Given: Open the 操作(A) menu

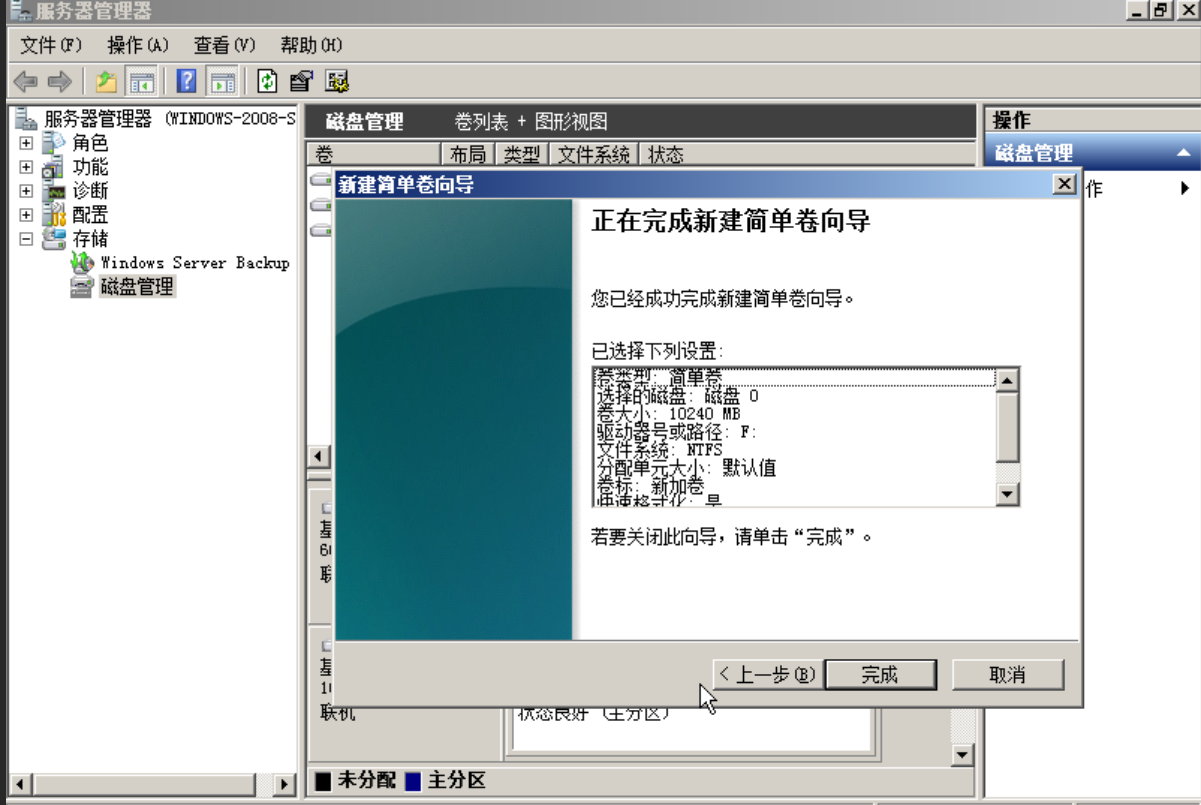Looking at the screenshot, I should tap(138, 45).
